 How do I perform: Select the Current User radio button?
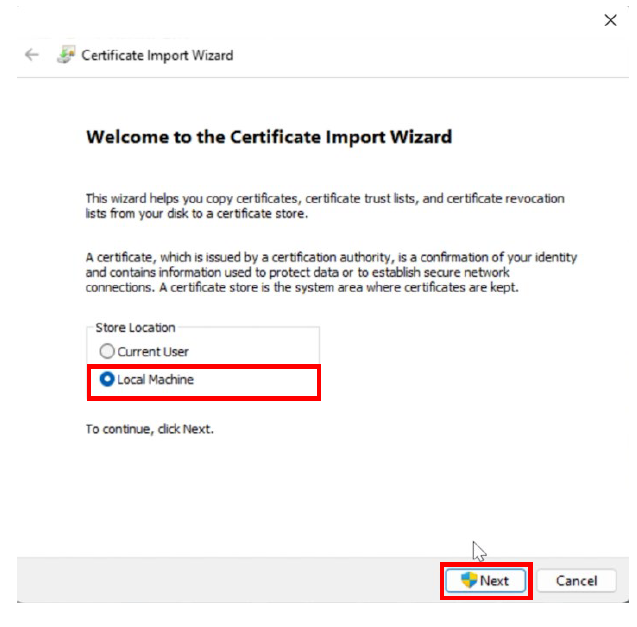(x=107, y=352)
